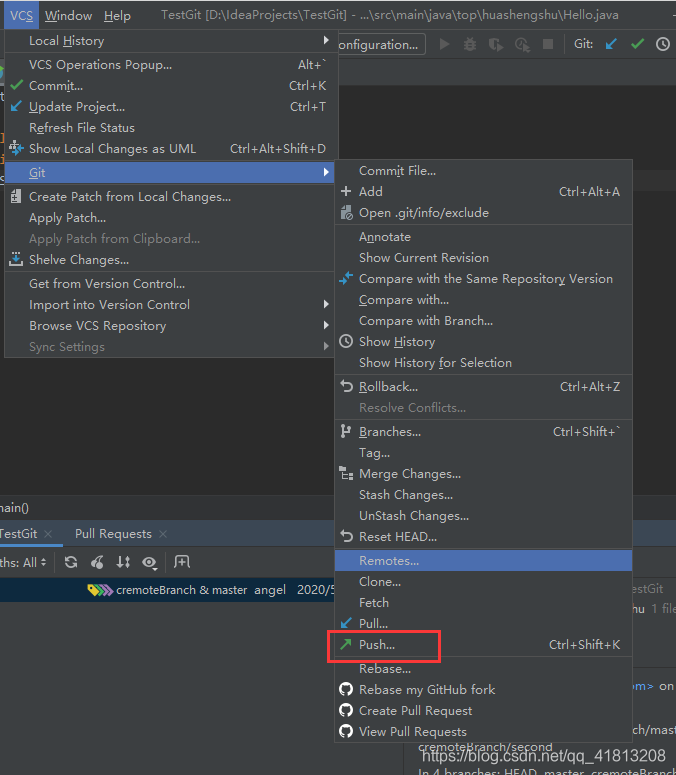Choose Stash Changes...
Screen dimensions: 676x775
pos(484,495)
